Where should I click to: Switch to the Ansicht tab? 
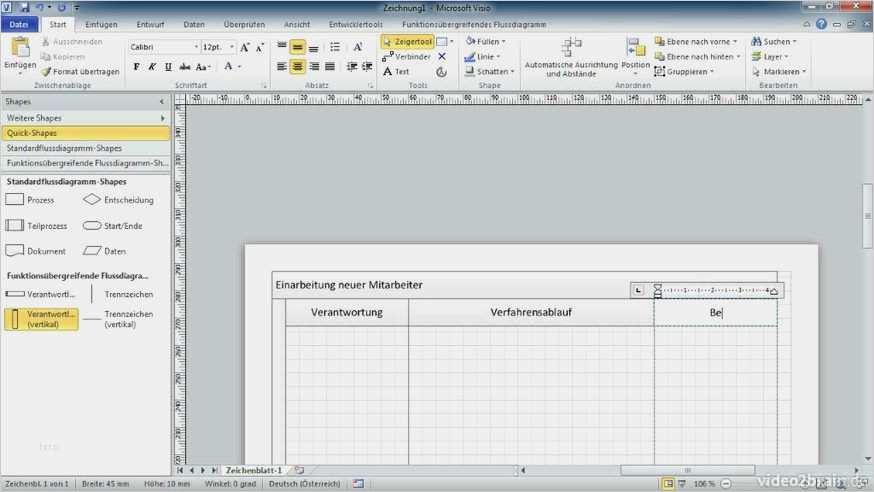point(297,25)
